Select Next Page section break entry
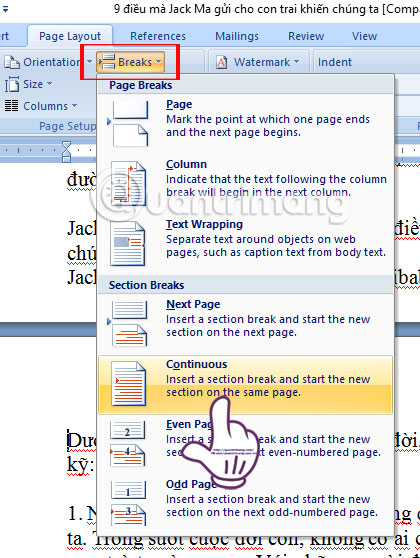420x558 pixels. click(246, 323)
